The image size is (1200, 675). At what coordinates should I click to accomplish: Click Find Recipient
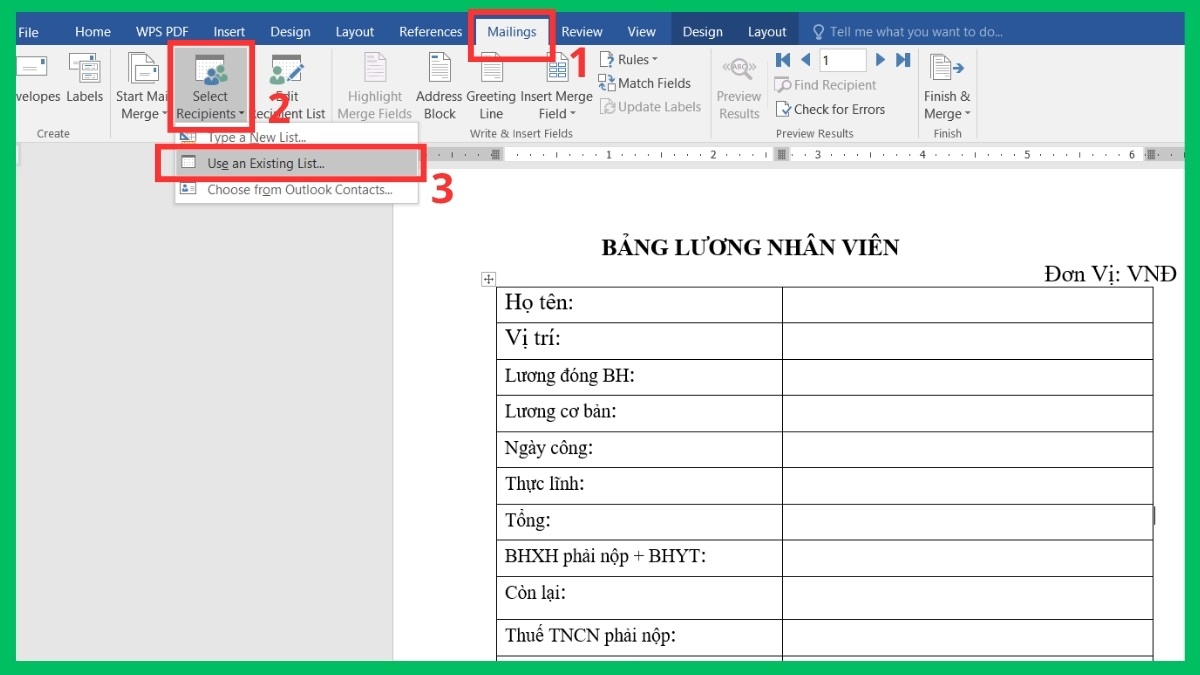826,85
